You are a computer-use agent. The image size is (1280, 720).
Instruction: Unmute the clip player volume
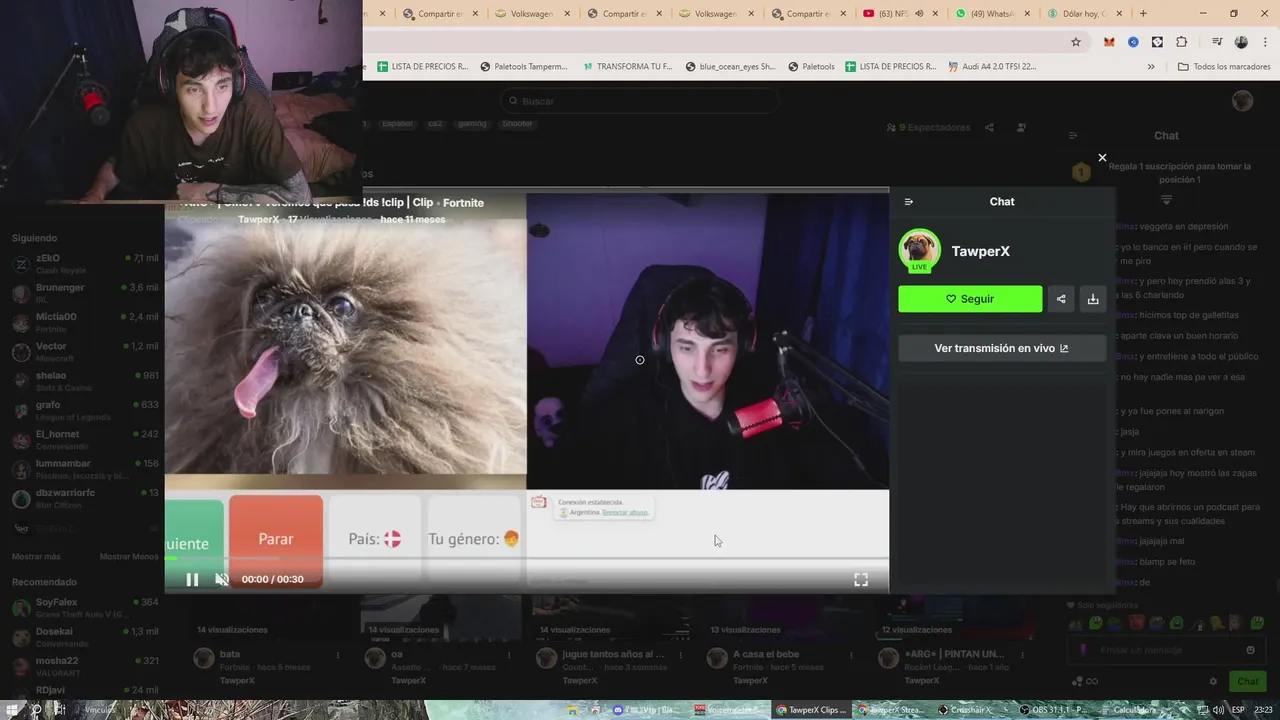tap(222, 579)
